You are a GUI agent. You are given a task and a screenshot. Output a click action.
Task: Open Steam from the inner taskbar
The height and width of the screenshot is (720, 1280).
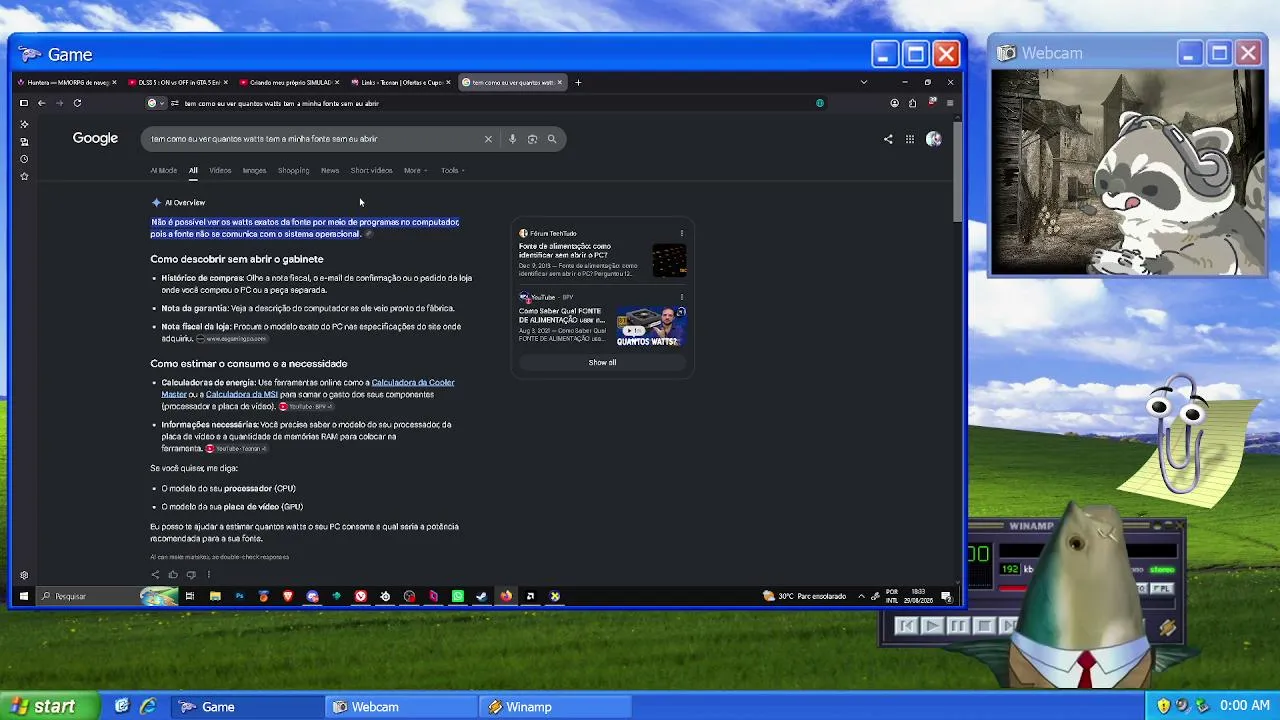(x=482, y=596)
